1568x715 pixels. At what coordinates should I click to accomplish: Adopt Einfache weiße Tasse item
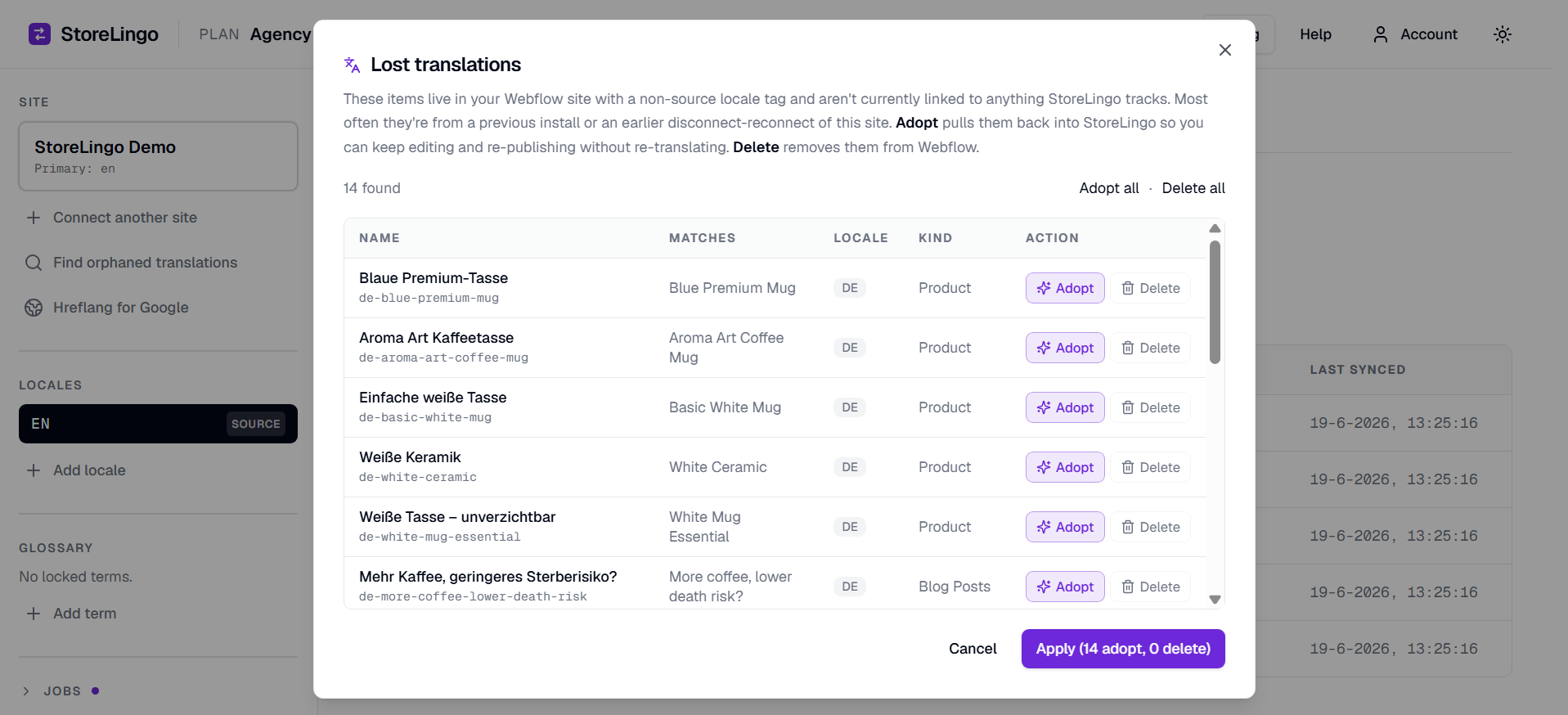[x=1065, y=407]
